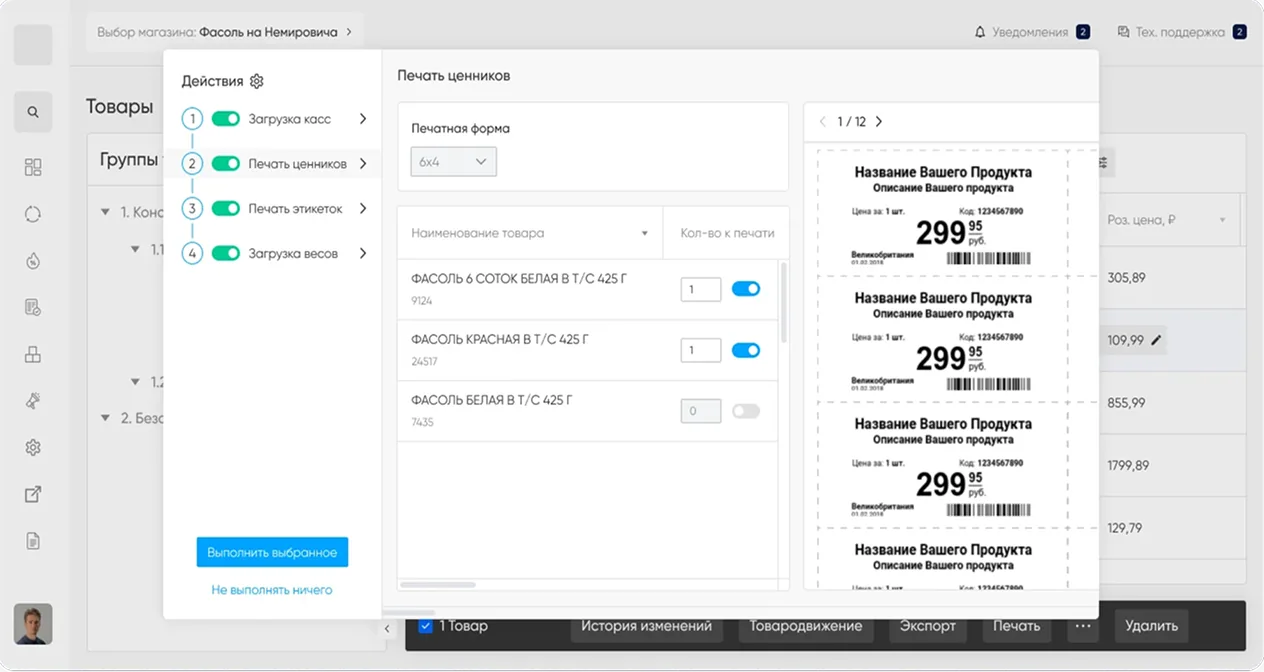
Task: Toggle the Загрузка весов switch
Action: tap(226, 253)
